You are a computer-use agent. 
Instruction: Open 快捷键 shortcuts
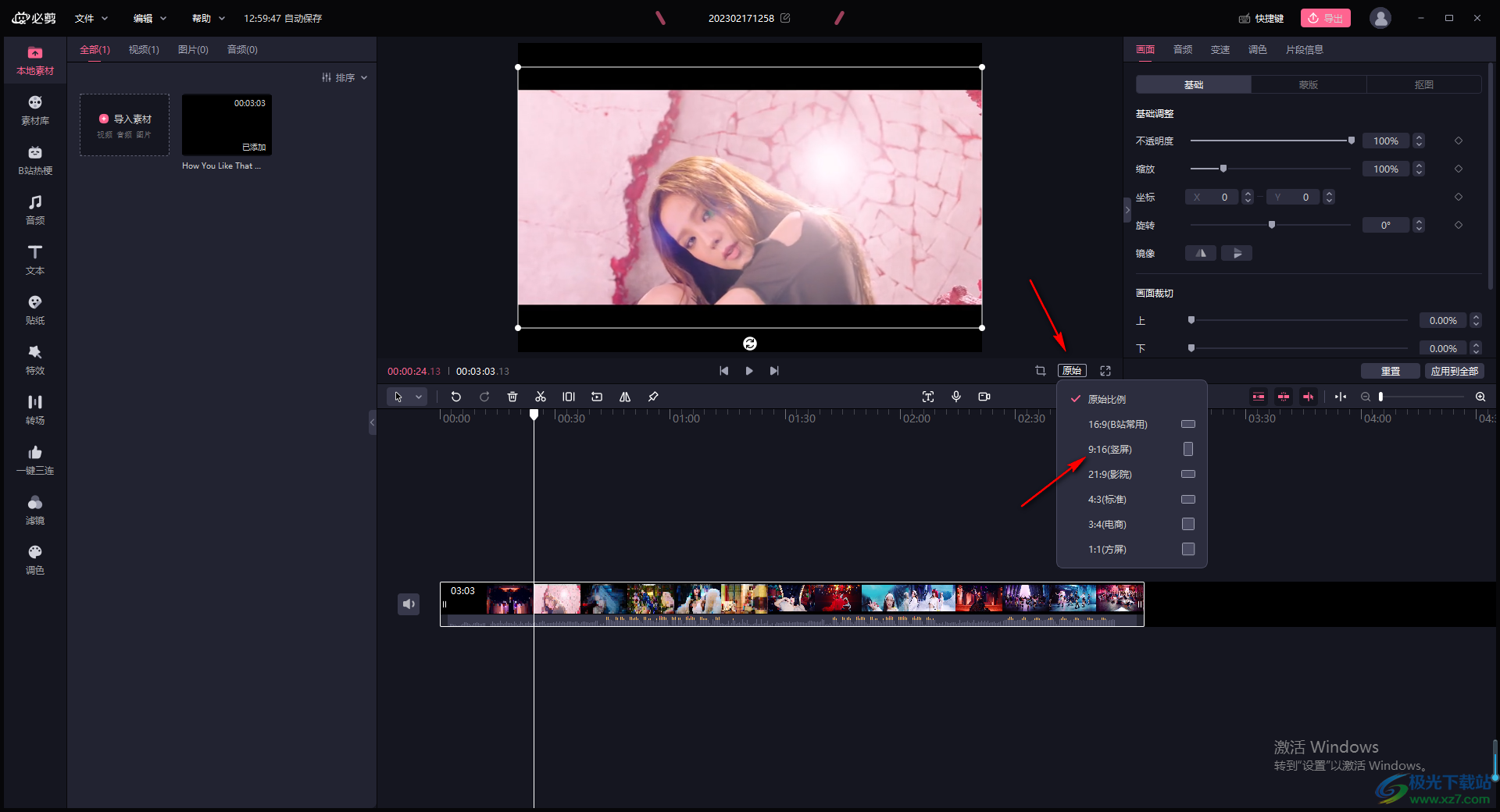click(1261, 18)
